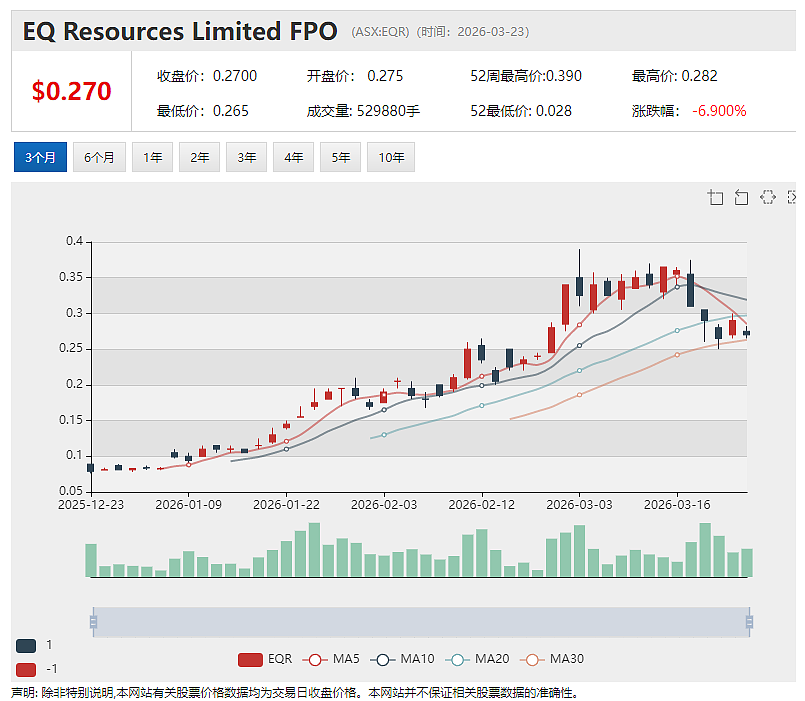
Task: Click the 2026-01-09 x-axis date label
Action: click(x=188, y=505)
